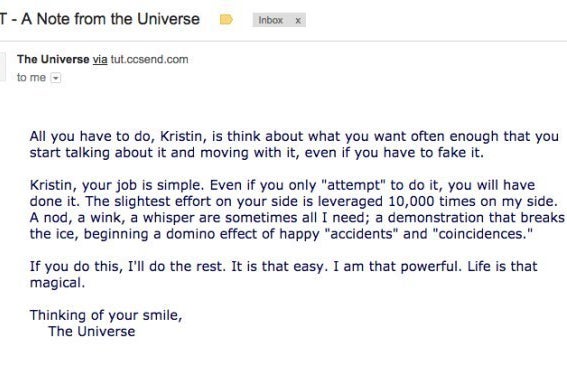Remove the Inbox label with its x
567x375 pixels.
(298, 21)
